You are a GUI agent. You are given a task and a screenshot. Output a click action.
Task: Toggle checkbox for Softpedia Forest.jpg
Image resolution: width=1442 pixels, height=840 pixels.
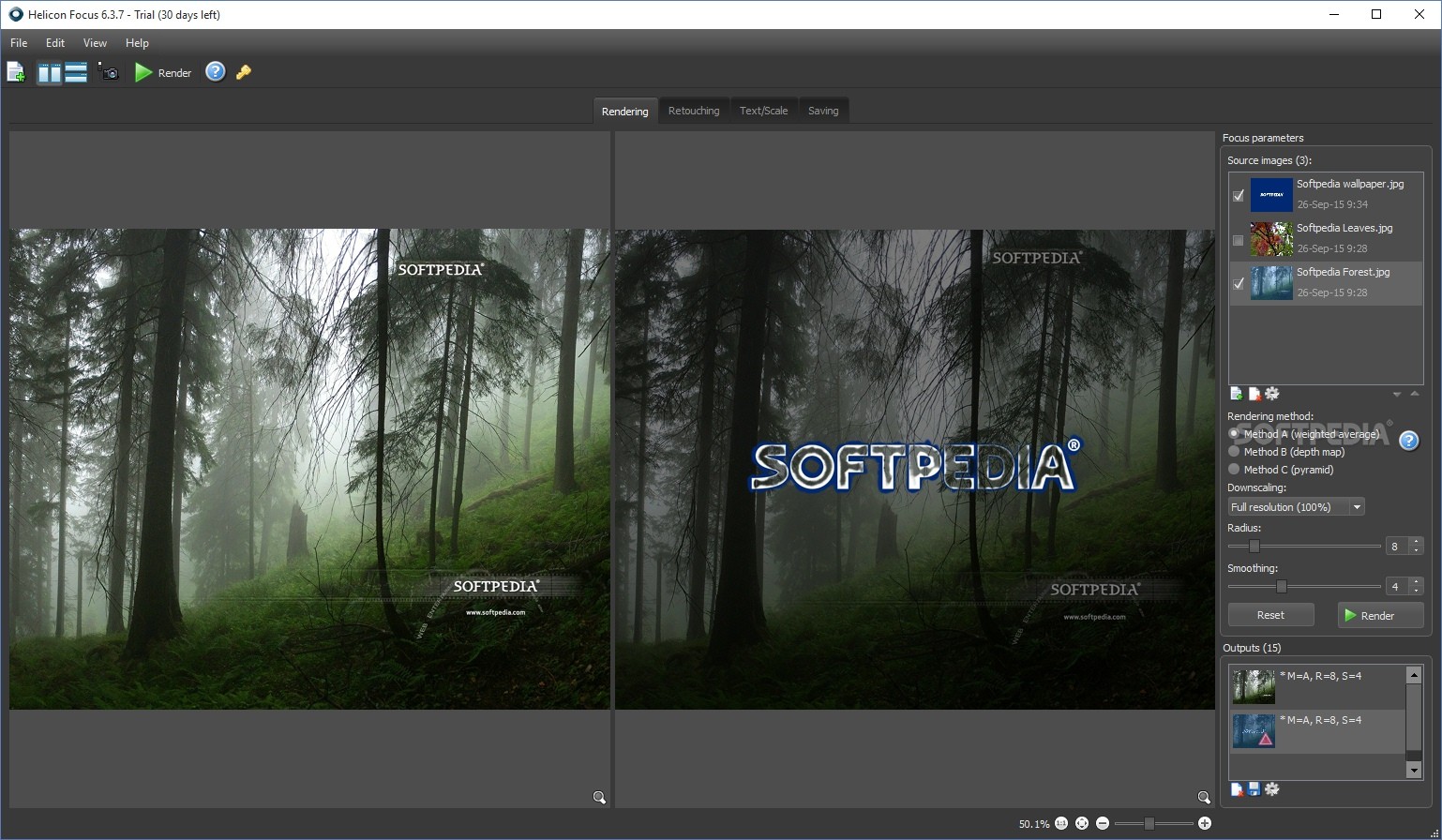(1239, 284)
